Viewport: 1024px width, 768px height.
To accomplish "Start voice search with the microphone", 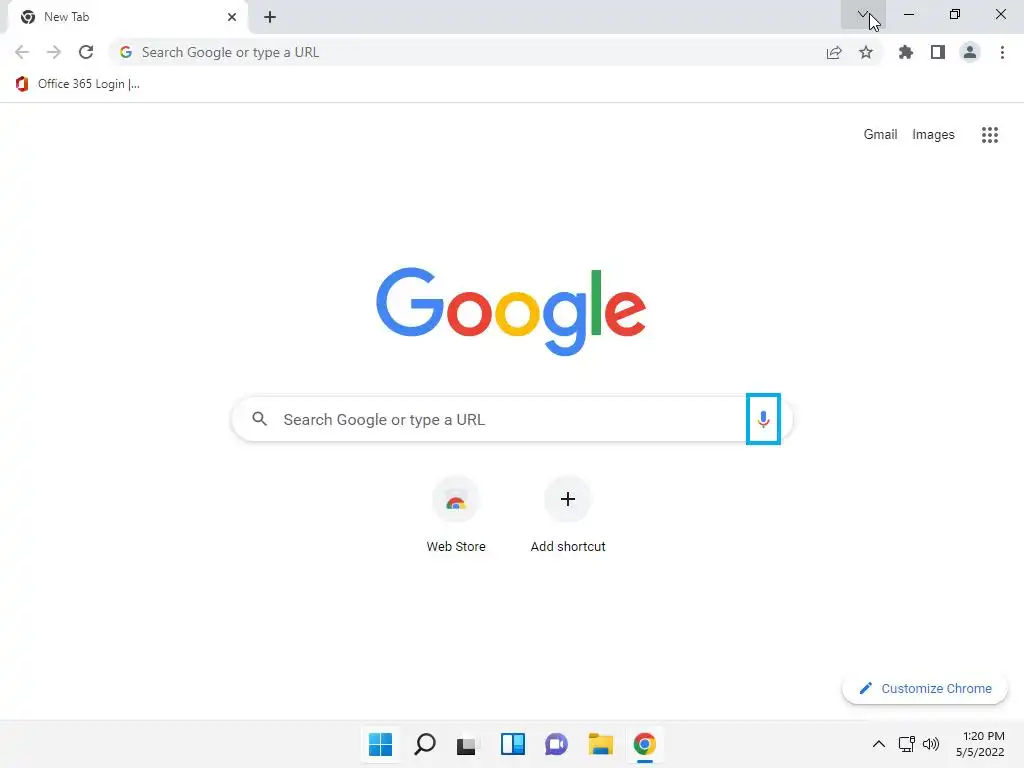I will (763, 419).
